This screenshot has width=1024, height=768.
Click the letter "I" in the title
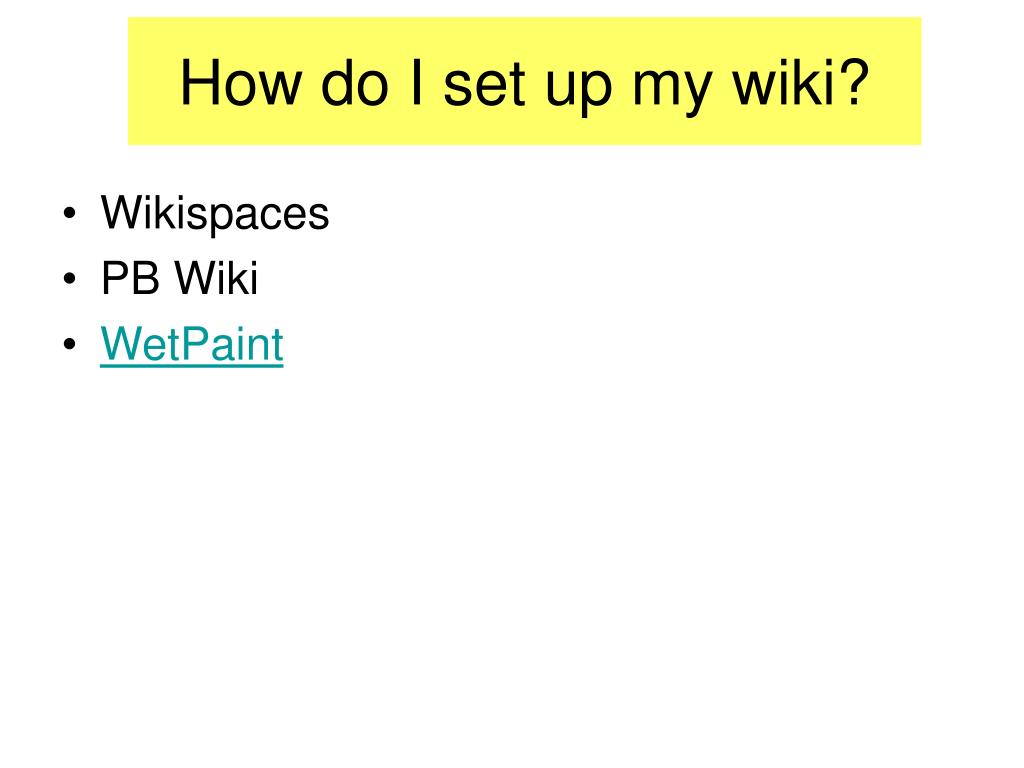(x=416, y=83)
